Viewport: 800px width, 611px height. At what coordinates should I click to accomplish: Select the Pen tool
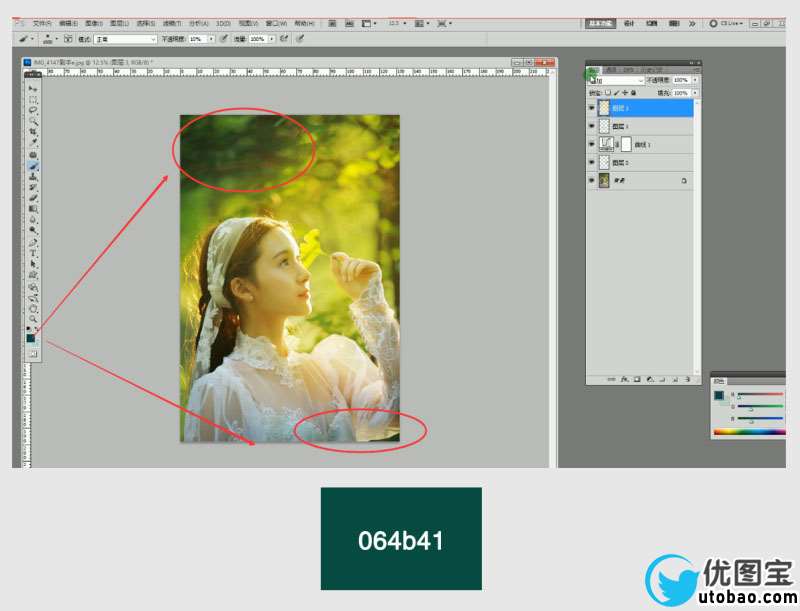(33, 242)
